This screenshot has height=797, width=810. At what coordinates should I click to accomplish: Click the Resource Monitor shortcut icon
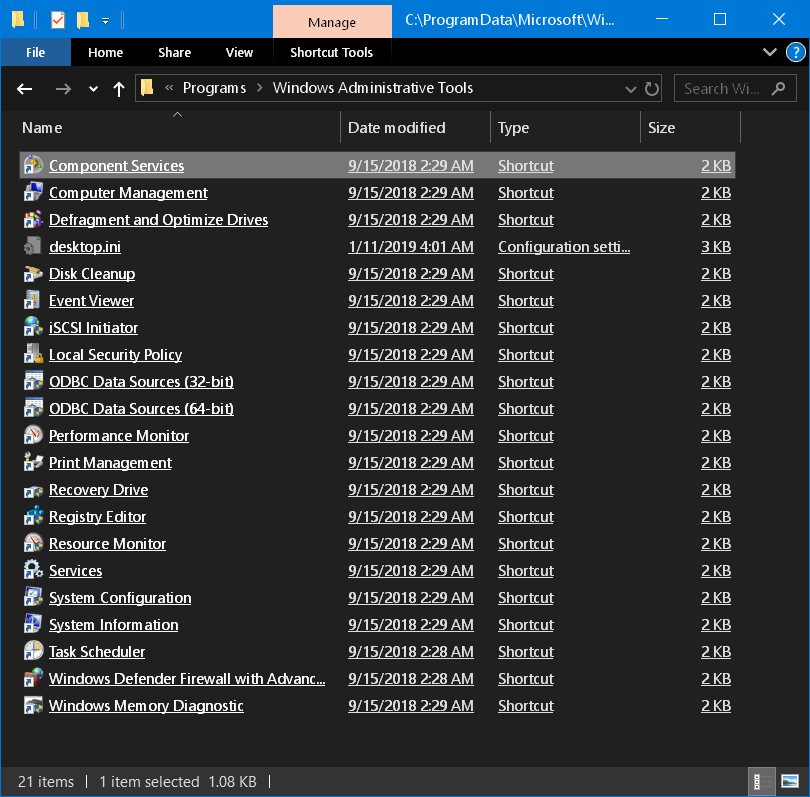[33, 543]
